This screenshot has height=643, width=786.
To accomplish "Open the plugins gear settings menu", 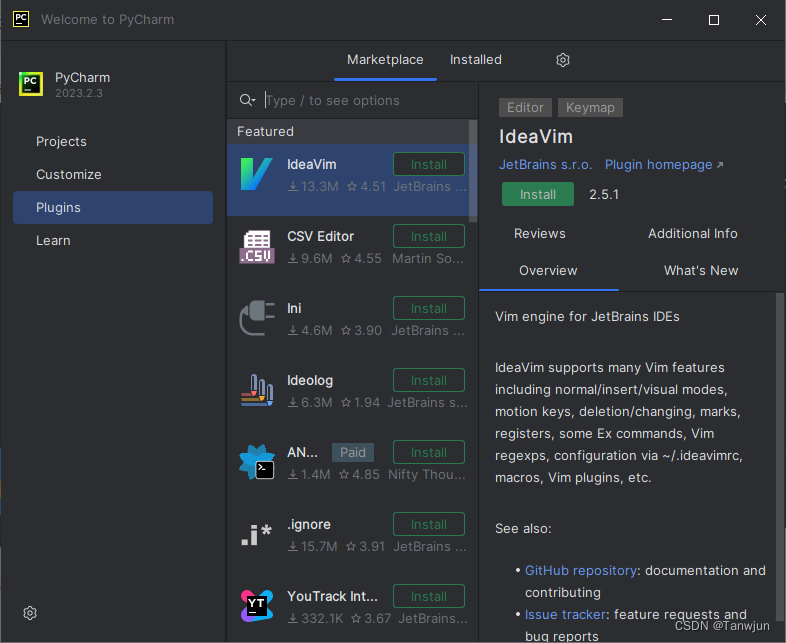I will pyautogui.click(x=563, y=60).
